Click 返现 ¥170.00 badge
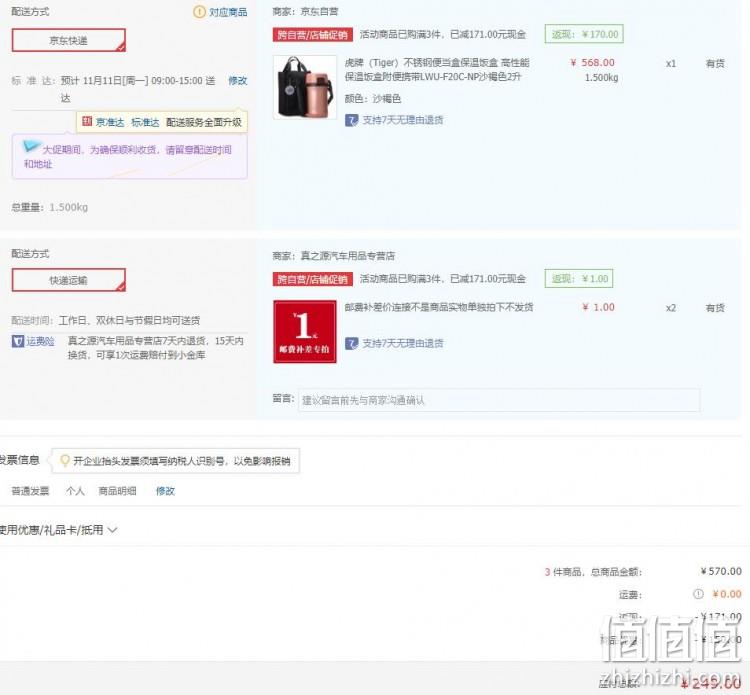 (x=584, y=34)
